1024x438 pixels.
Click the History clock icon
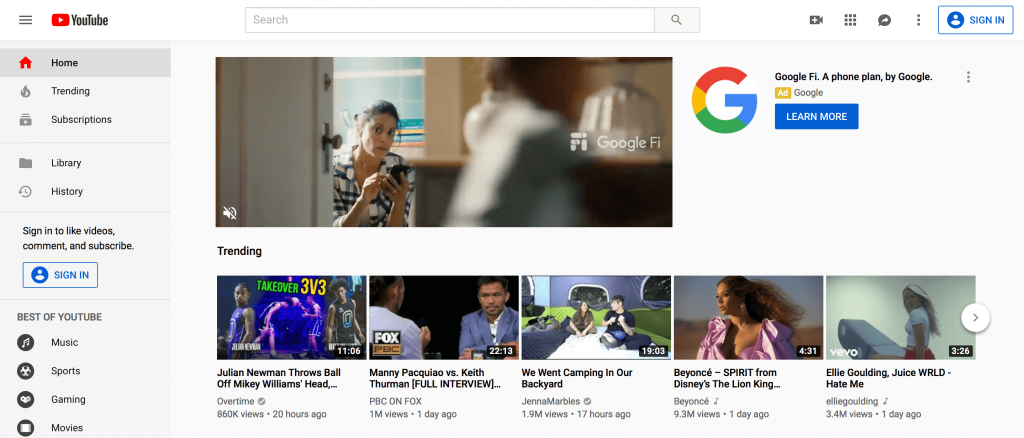[x=25, y=191]
